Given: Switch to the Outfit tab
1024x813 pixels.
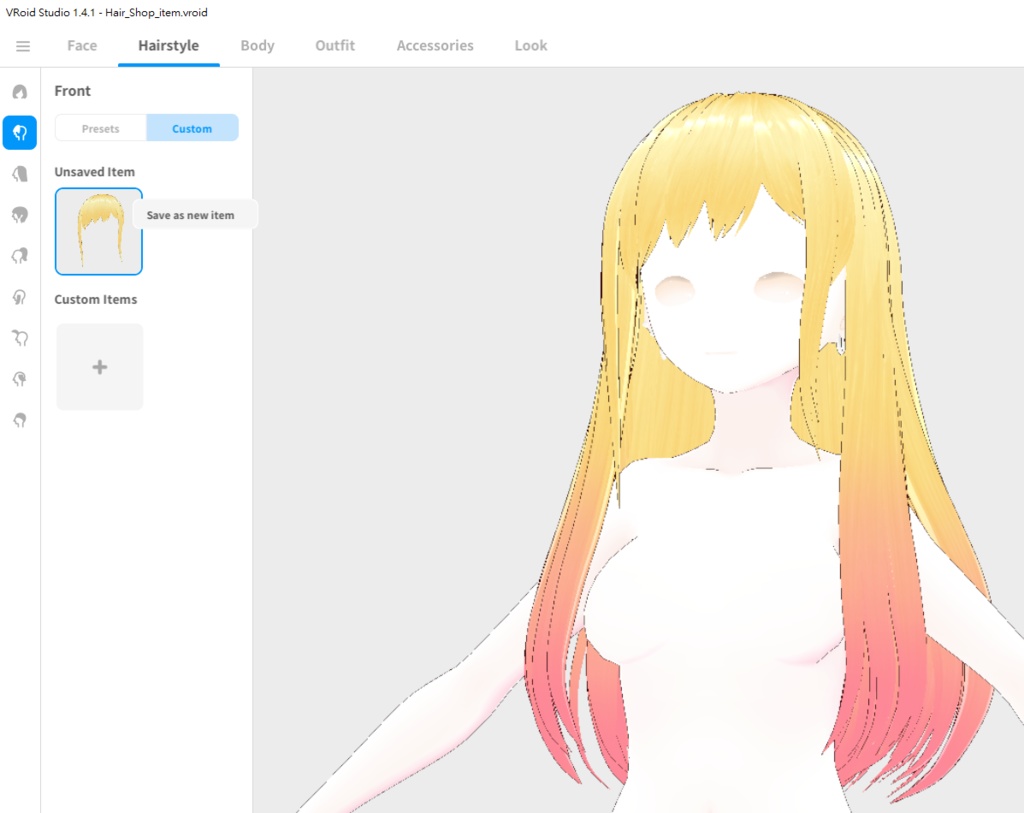Looking at the screenshot, I should coord(334,45).
